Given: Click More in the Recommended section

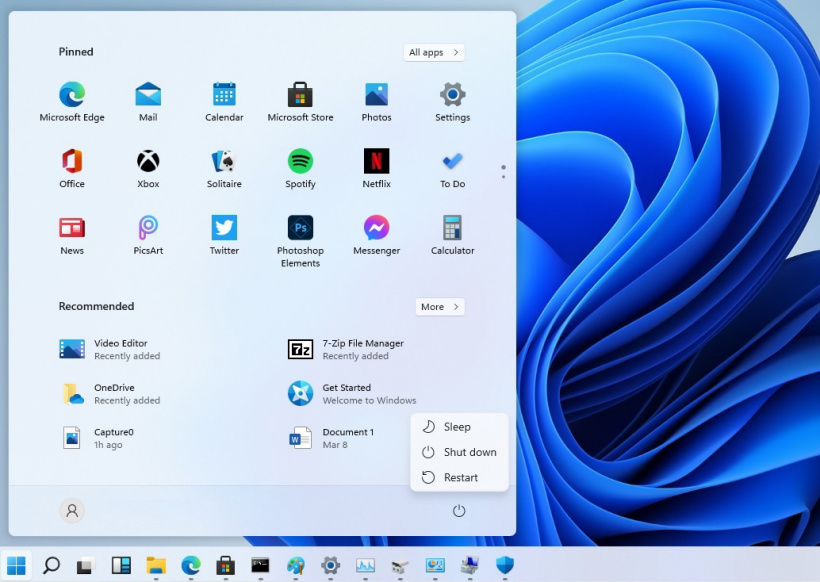Looking at the screenshot, I should point(440,306).
